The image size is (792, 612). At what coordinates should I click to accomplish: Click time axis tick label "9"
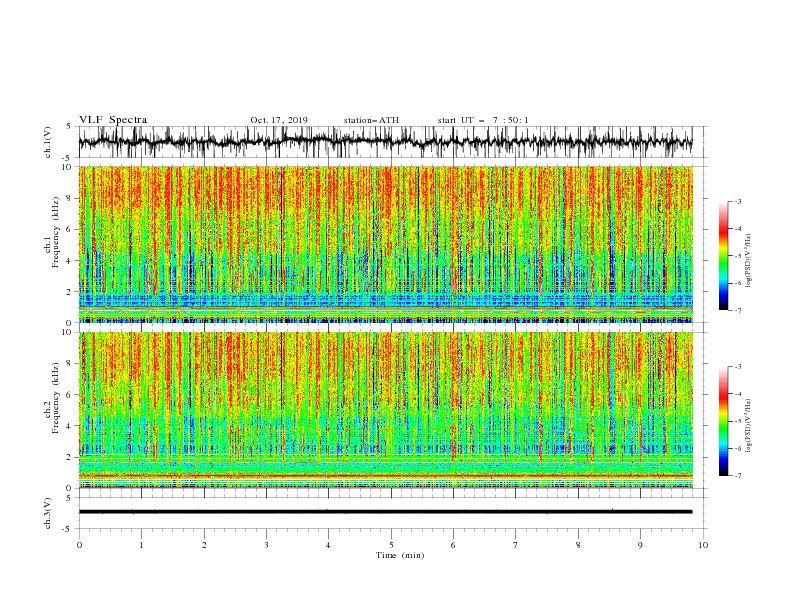pyautogui.click(x=640, y=545)
